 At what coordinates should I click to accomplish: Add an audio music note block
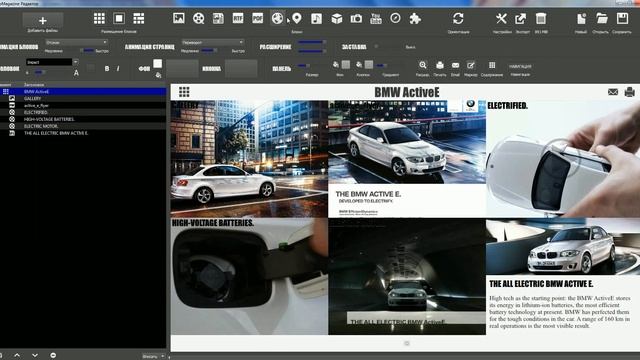(317, 18)
